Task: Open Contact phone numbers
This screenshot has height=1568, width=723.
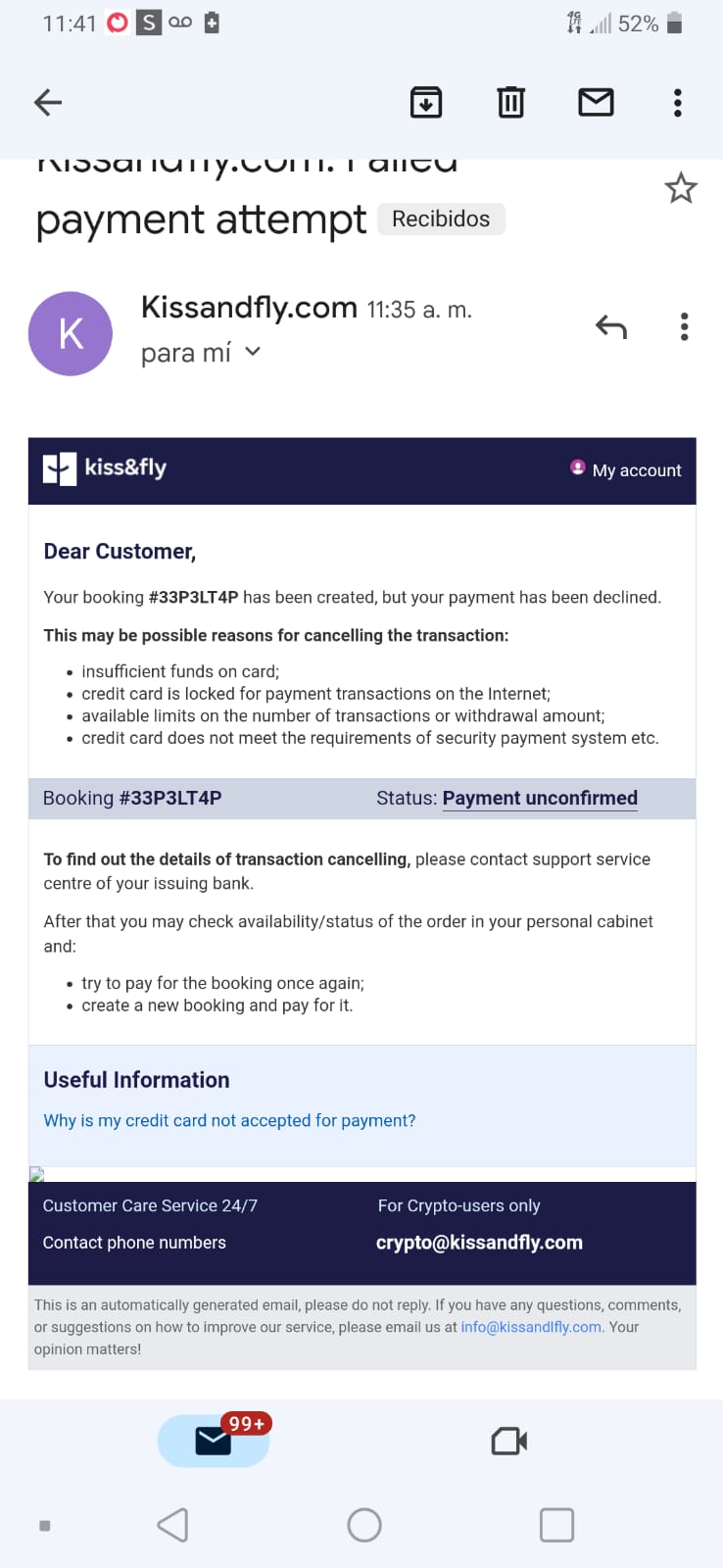Action: click(134, 1243)
